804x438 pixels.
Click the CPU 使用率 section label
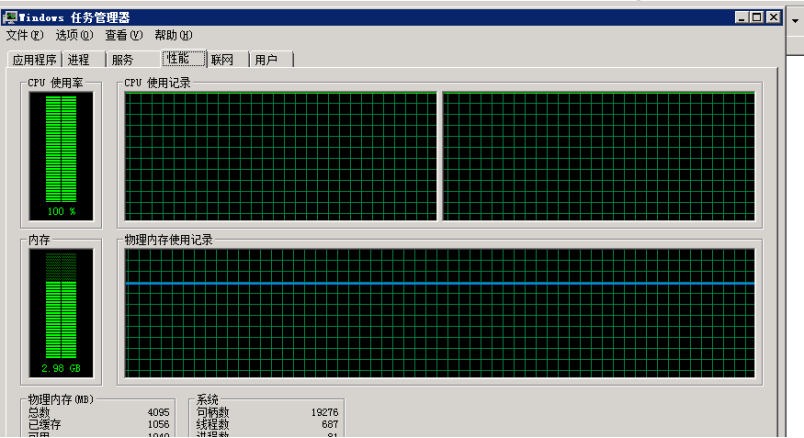[x=55, y=83]
